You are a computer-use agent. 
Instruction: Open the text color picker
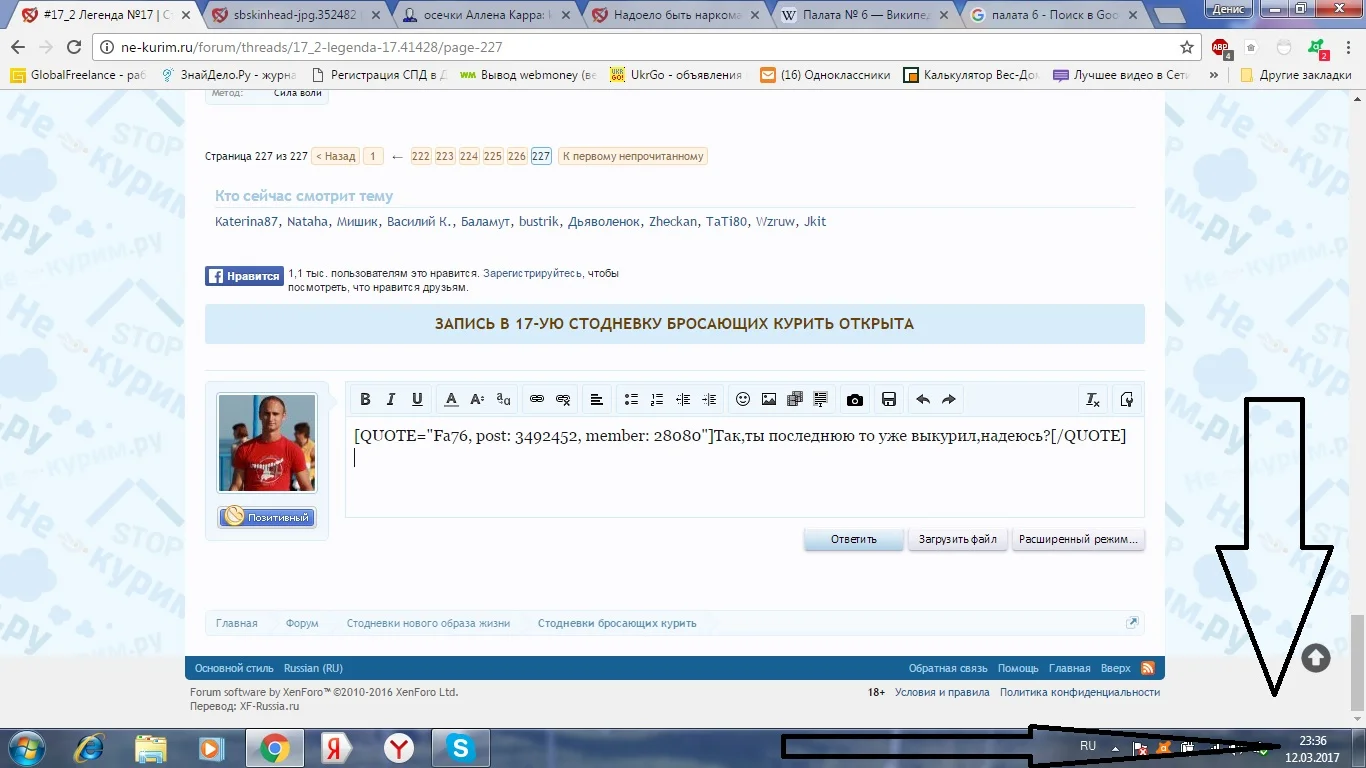pos(450,399)
